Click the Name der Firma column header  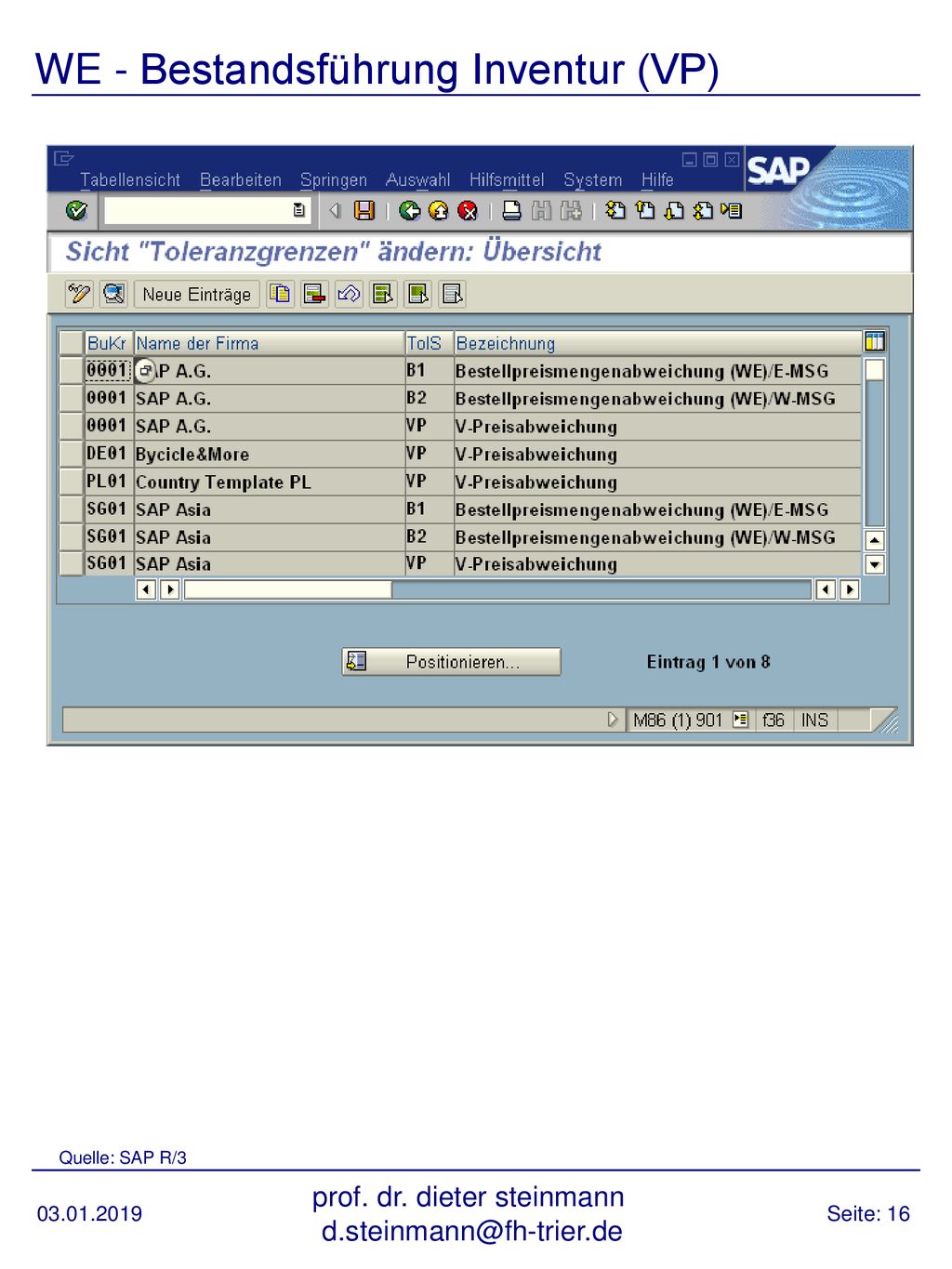(x=270, y=343)
